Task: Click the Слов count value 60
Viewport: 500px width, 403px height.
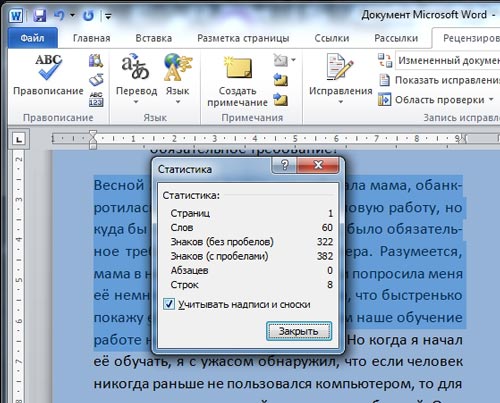Action: pos(327,227)
